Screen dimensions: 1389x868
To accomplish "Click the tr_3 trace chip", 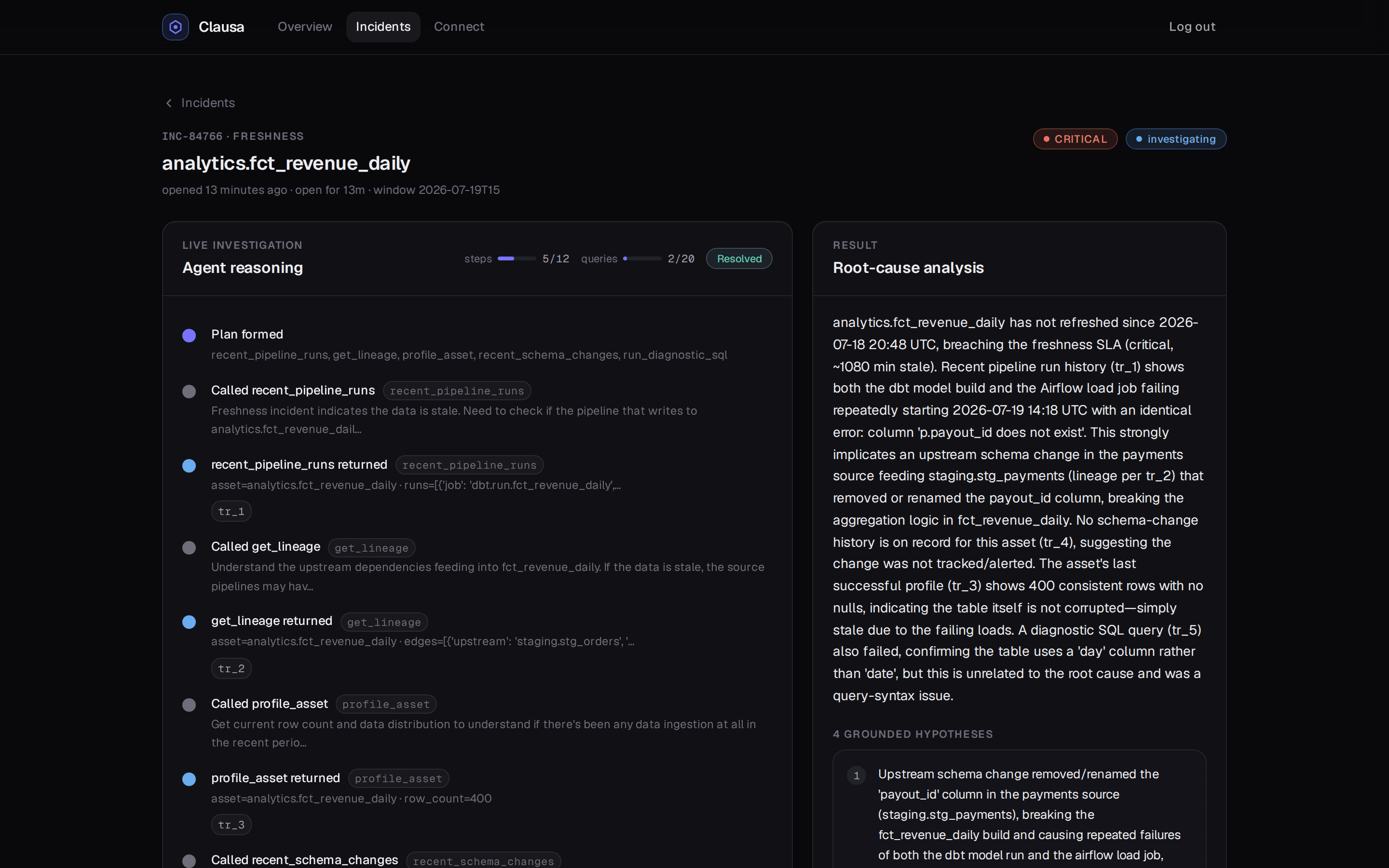I will (231, 825).
